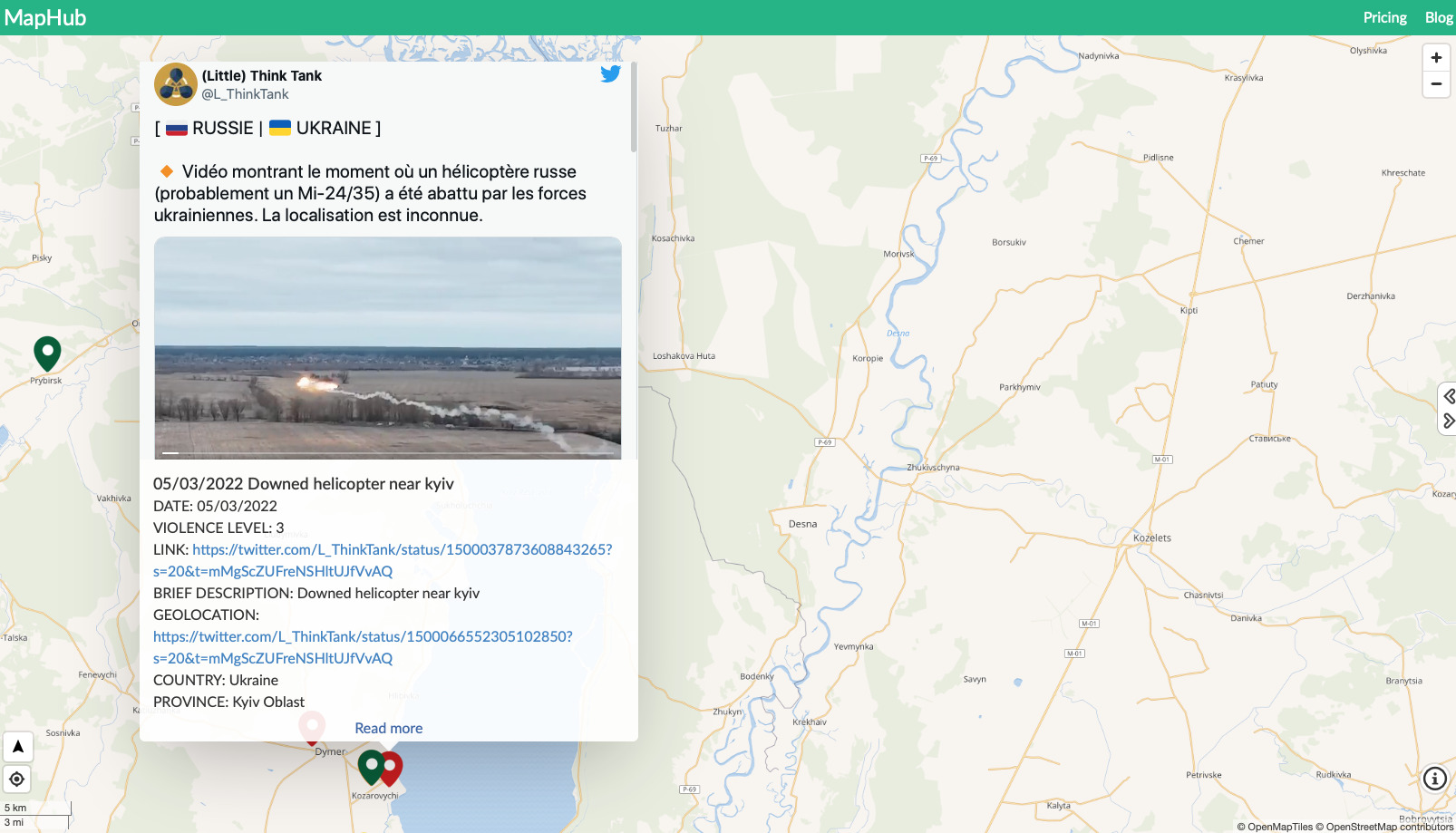Select the green marker near Prybirsk
The width and height of the screenshot is (1456, 833).
tap(47, 354)
